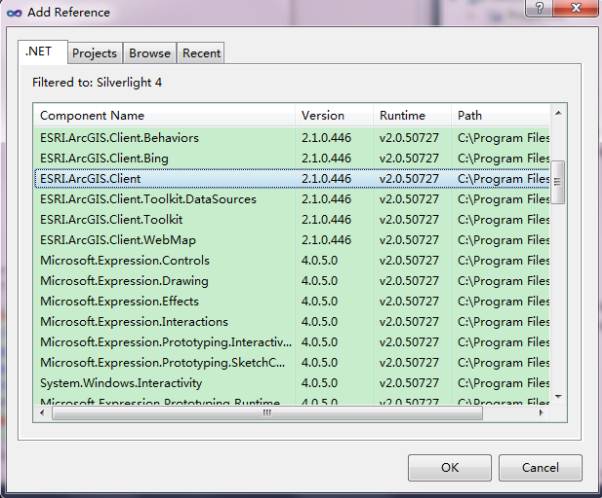Sort by Version column header

point(334,116)
